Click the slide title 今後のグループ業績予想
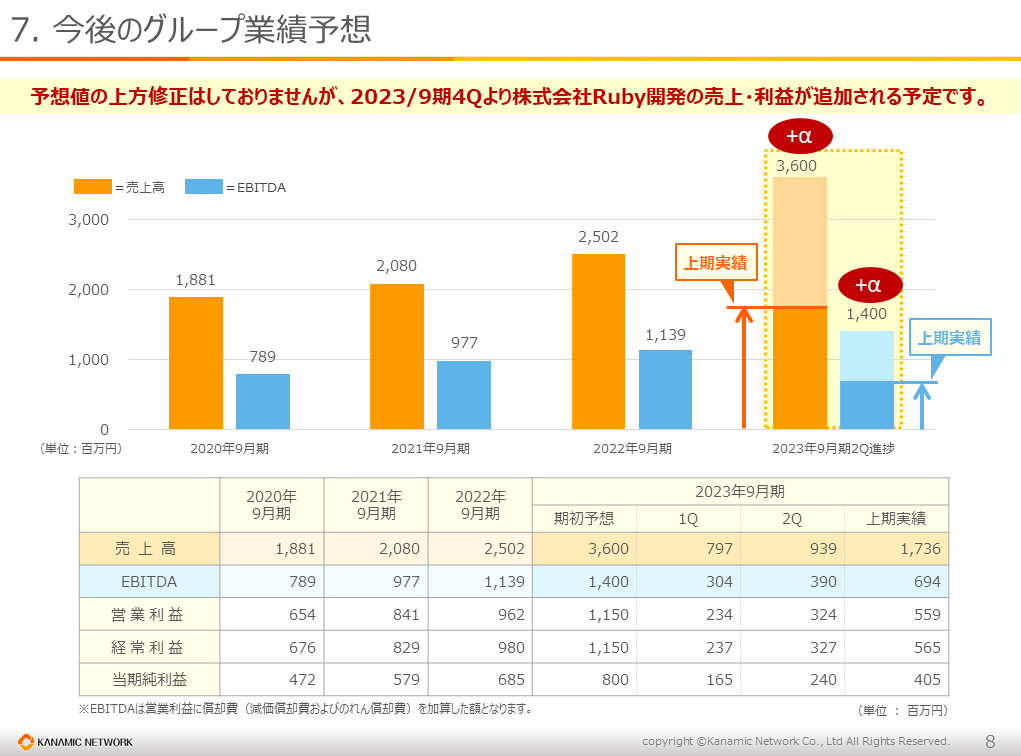The height and width of the screenshot is (756, 1021). click(212, 29)
